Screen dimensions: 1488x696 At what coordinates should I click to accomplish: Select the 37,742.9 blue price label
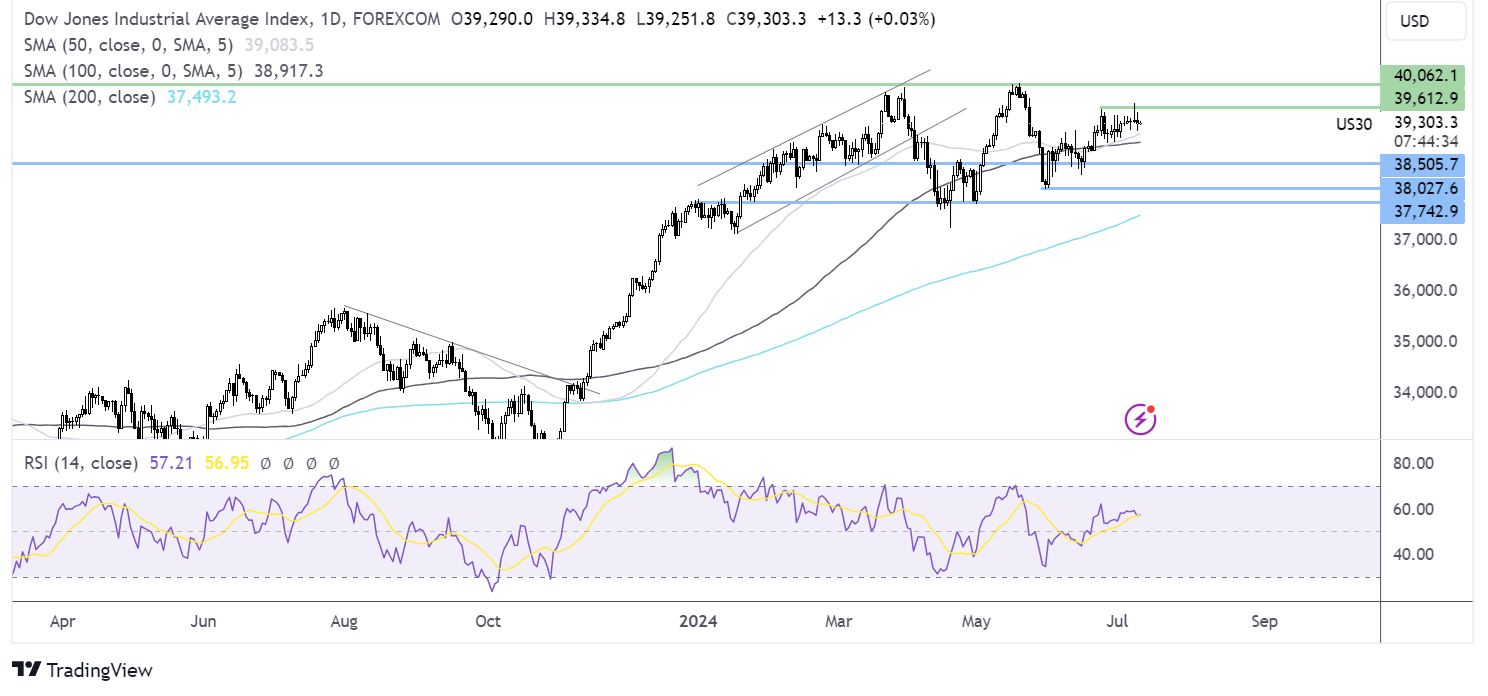(x=1422, y=212)
